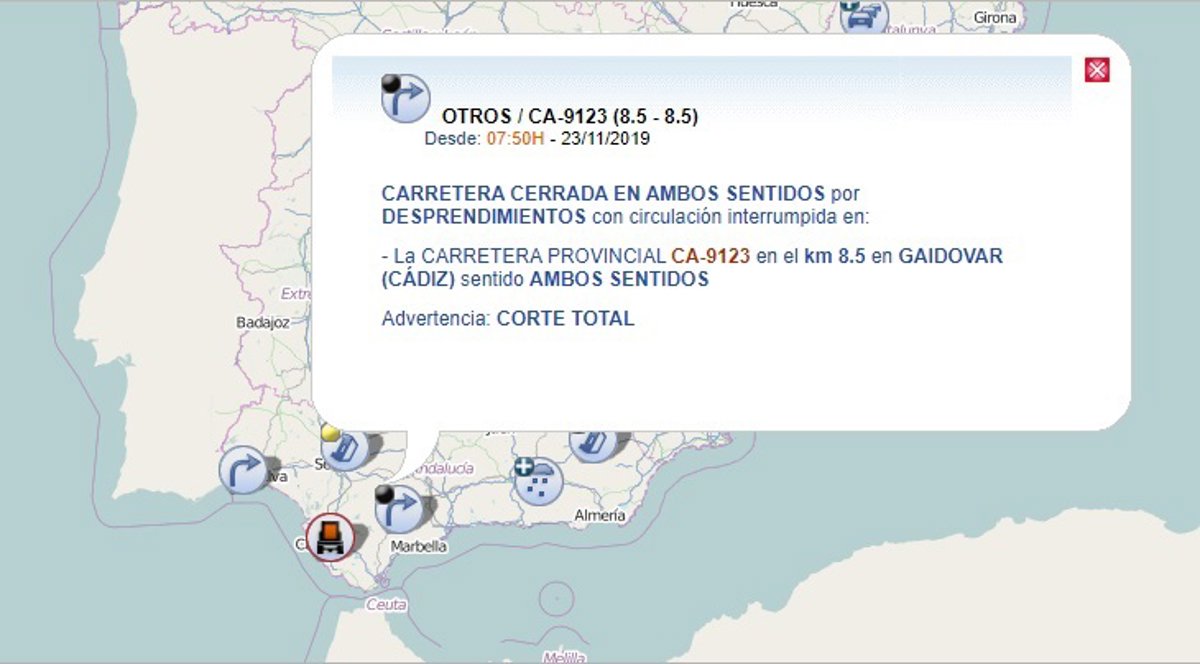Click the popup title OTROS / CA-9123
The width and height of the screenshot is (1200, 664).
pyautogui.click(x=569, y=117)
